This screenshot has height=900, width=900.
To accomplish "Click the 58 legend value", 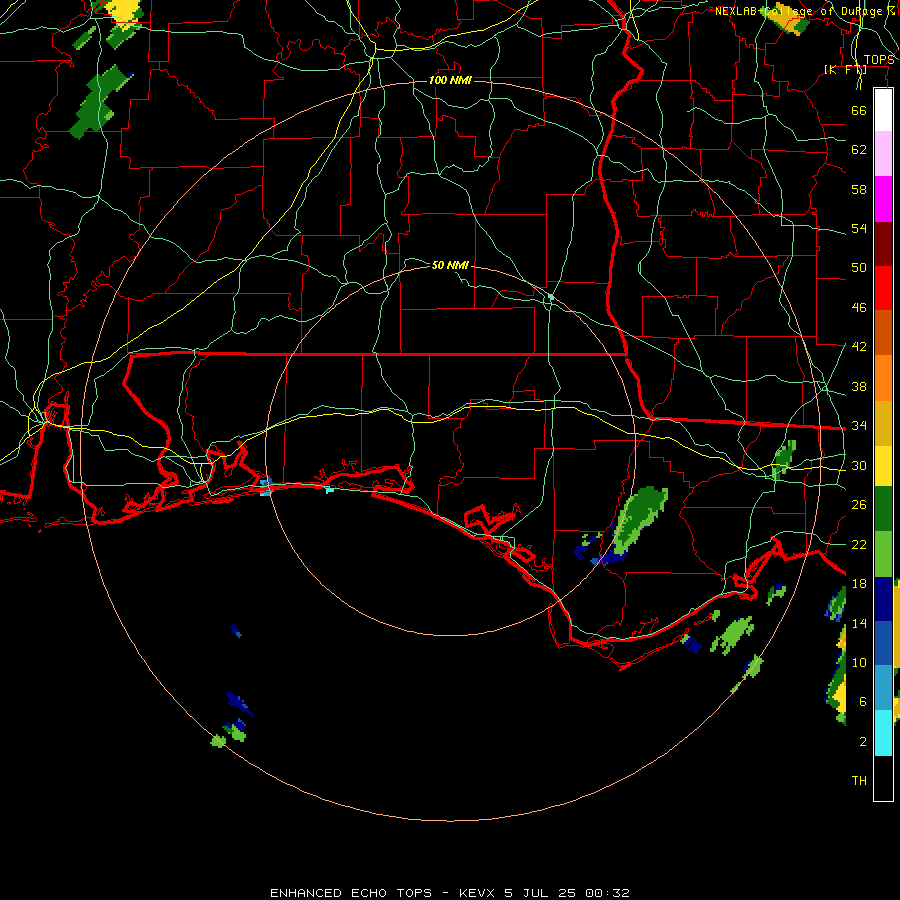I will (x=859, y=189).
